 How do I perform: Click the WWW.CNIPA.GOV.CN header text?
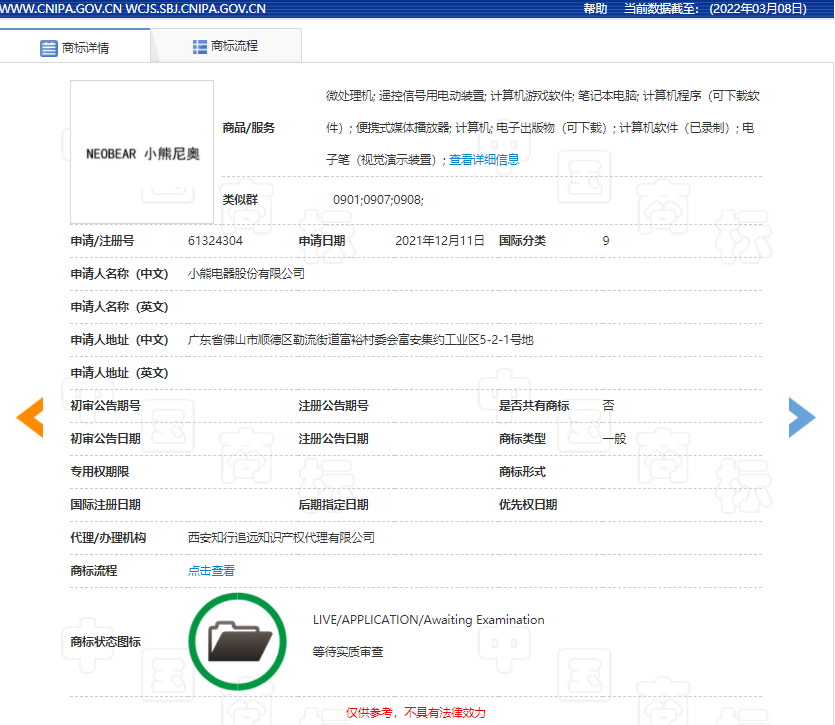(x=61, y=9)
